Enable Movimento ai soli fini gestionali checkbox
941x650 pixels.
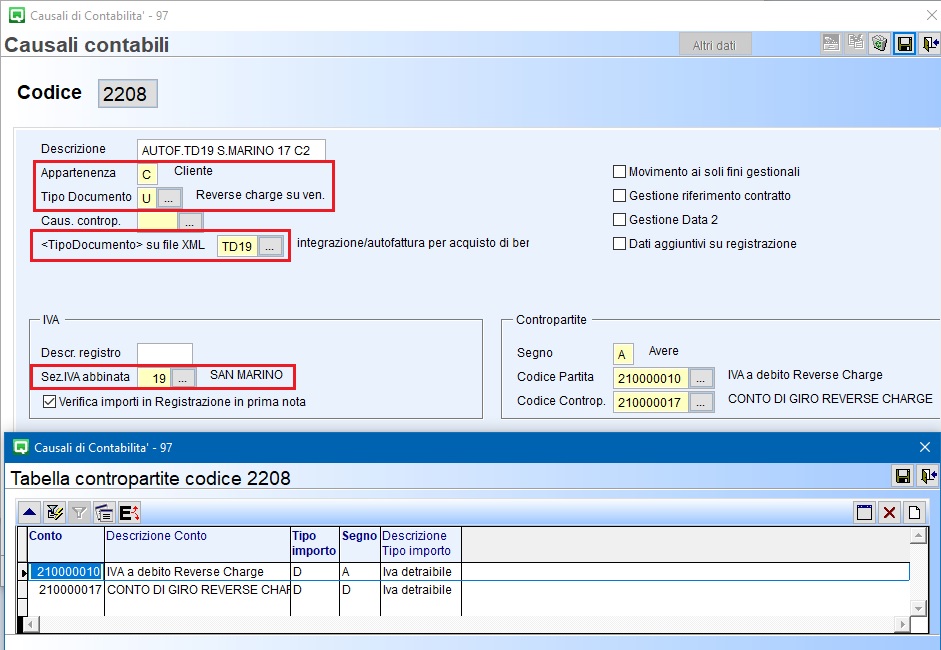coord(619,172)
